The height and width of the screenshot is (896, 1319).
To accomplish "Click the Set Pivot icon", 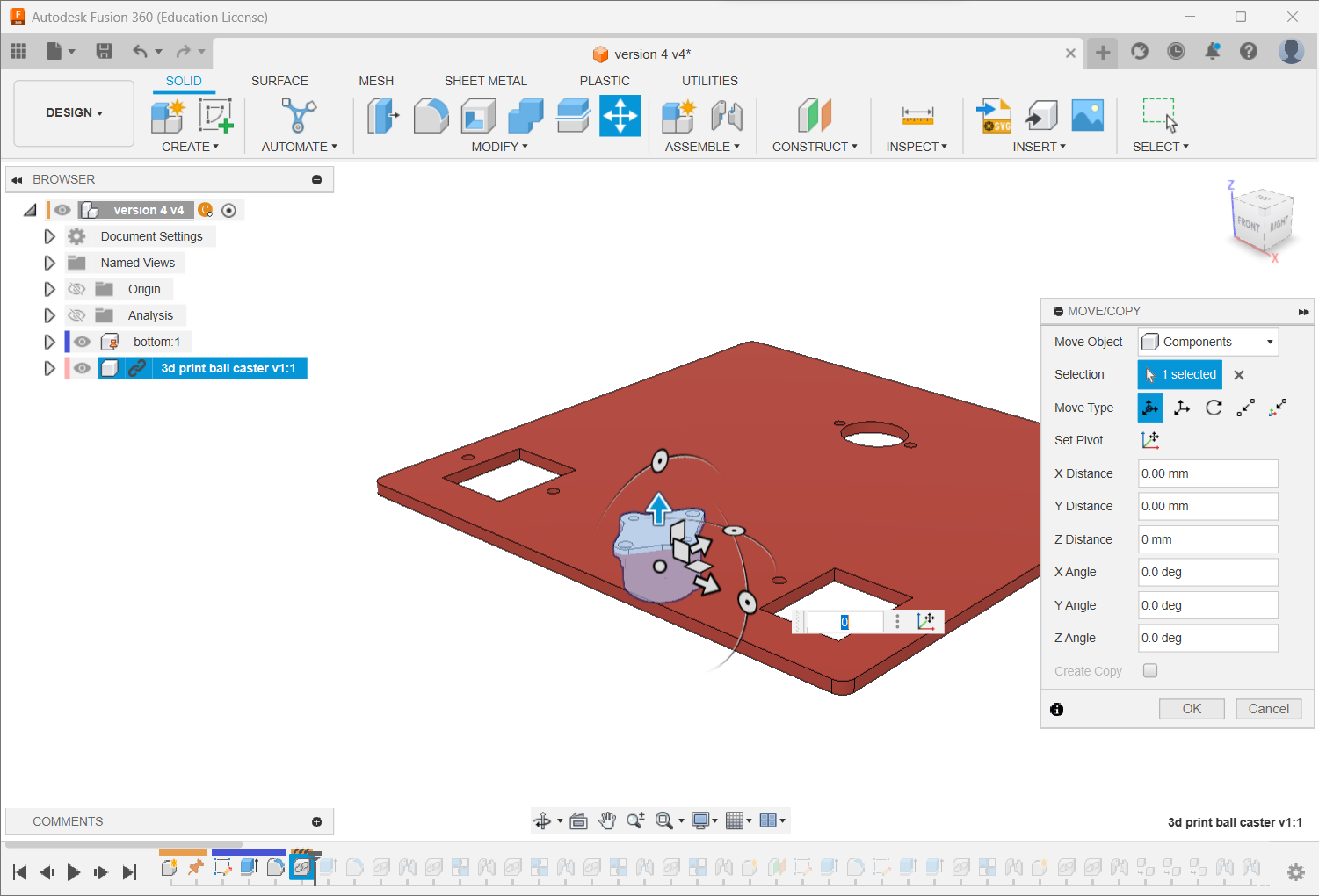I will (x=1149, y=440).
